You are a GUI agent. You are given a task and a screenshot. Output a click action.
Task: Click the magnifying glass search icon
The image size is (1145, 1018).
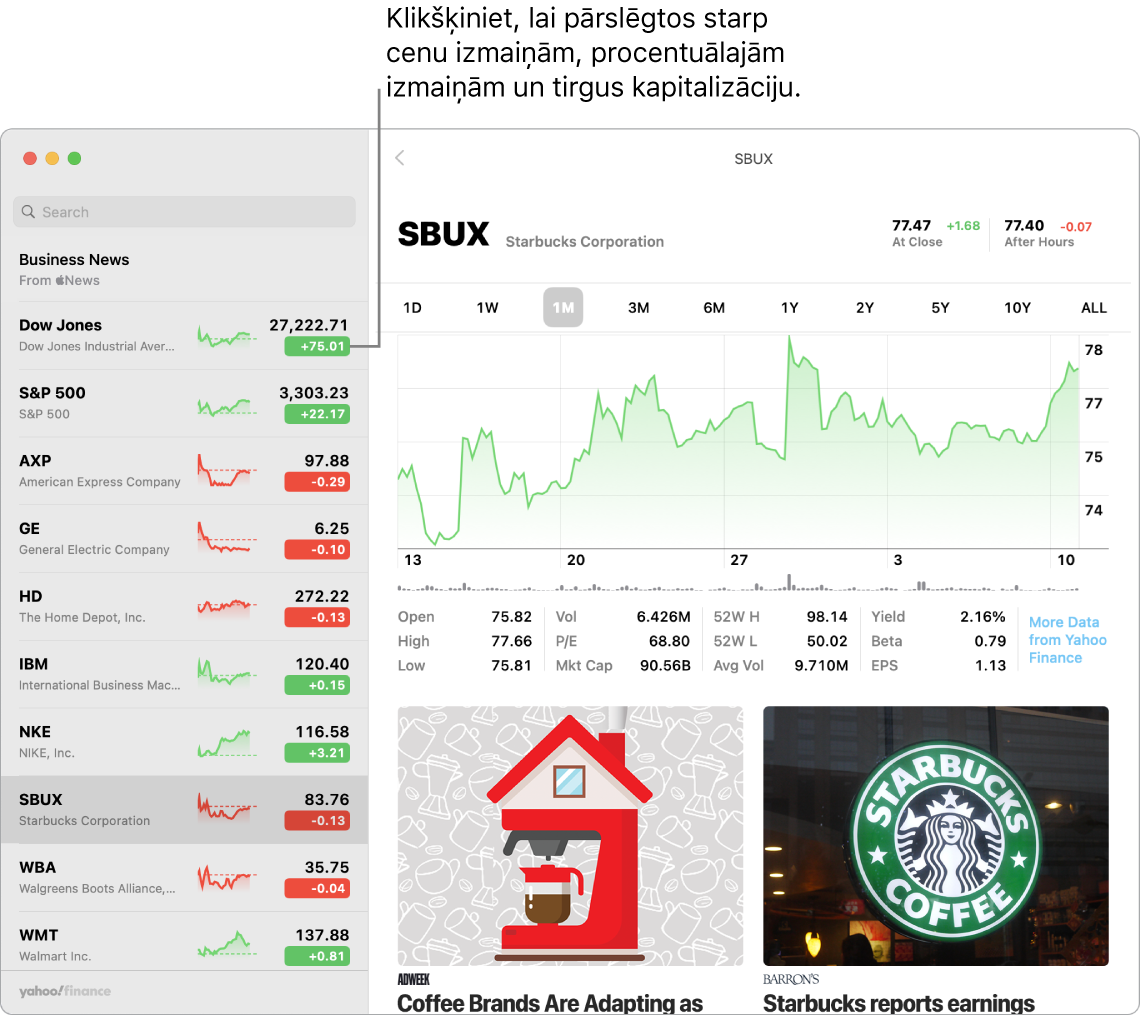pos(29,212)
